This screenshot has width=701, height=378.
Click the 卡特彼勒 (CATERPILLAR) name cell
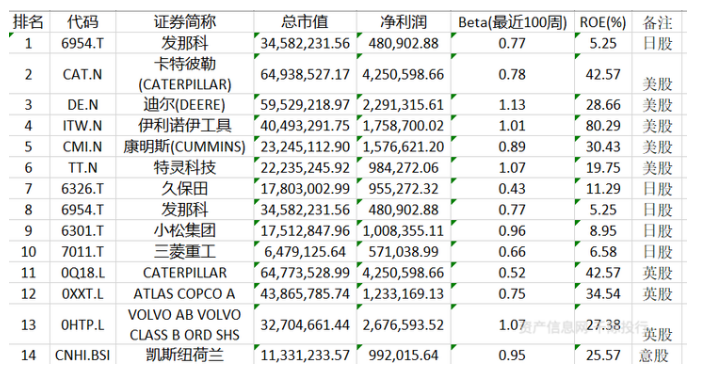coord(185,74)
